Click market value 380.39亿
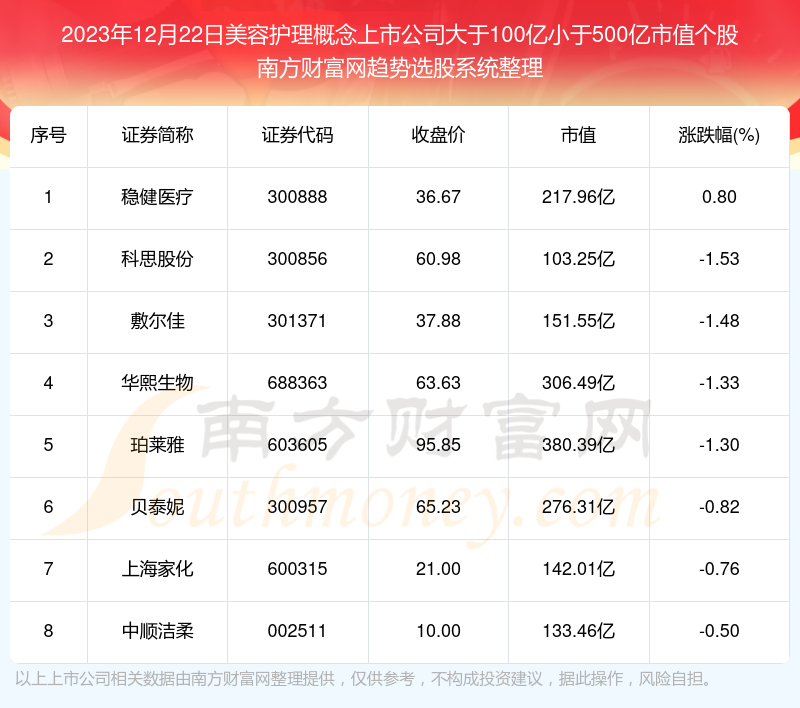This screenshot has height=708, width=800. (x=579, y=445)
